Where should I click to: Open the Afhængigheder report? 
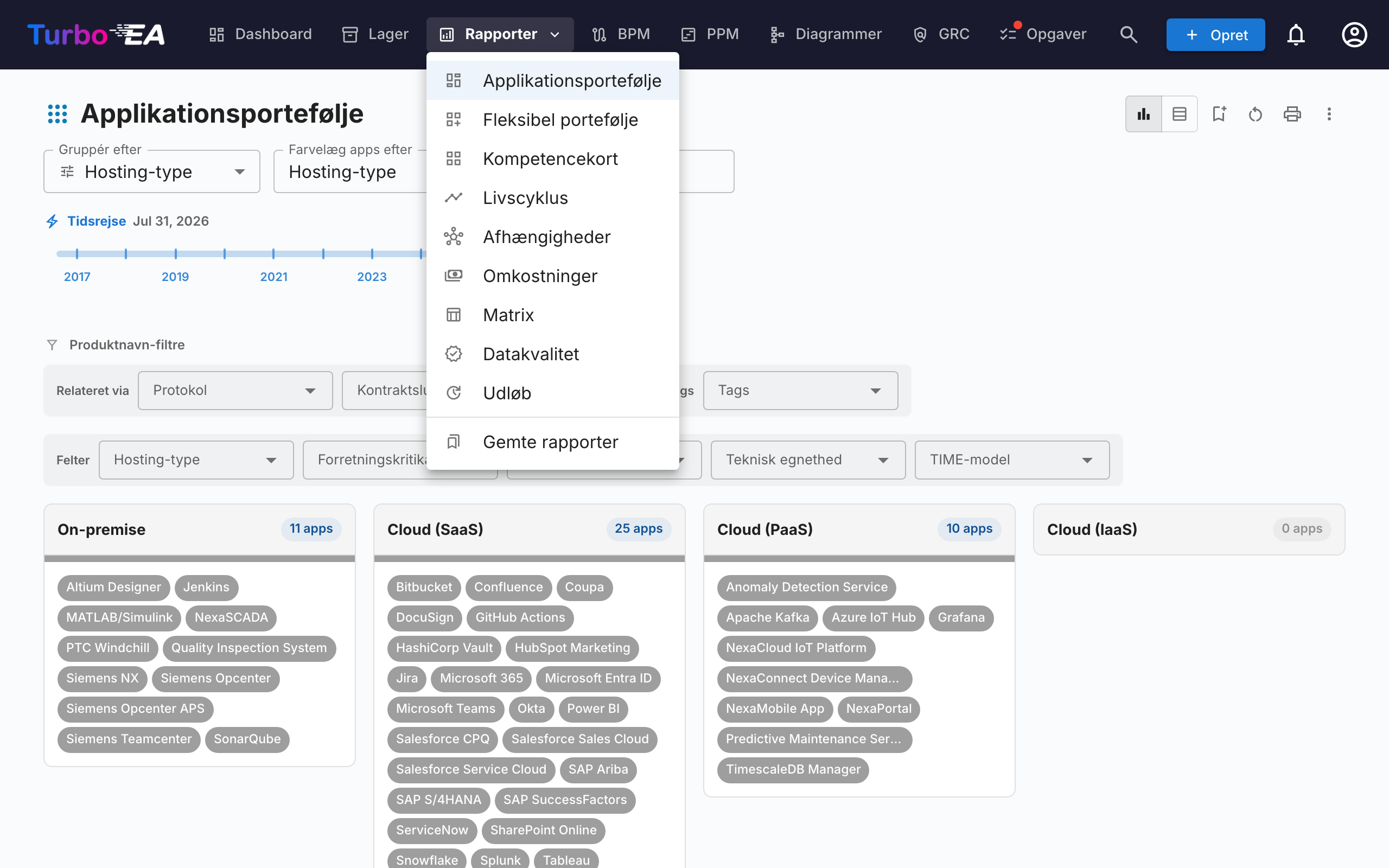pyautogui.click(x=553, y=237)
